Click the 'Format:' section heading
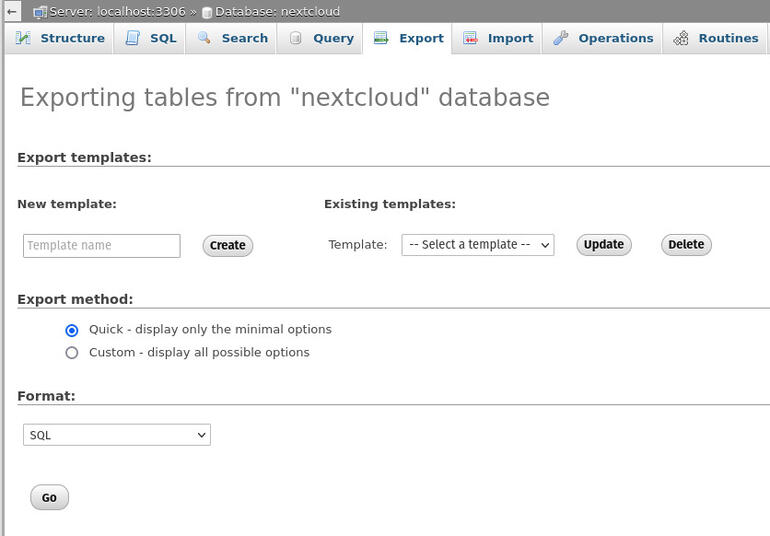Viewport: 770px width, 536px height. pyautogui.click(x=46, y=396)
